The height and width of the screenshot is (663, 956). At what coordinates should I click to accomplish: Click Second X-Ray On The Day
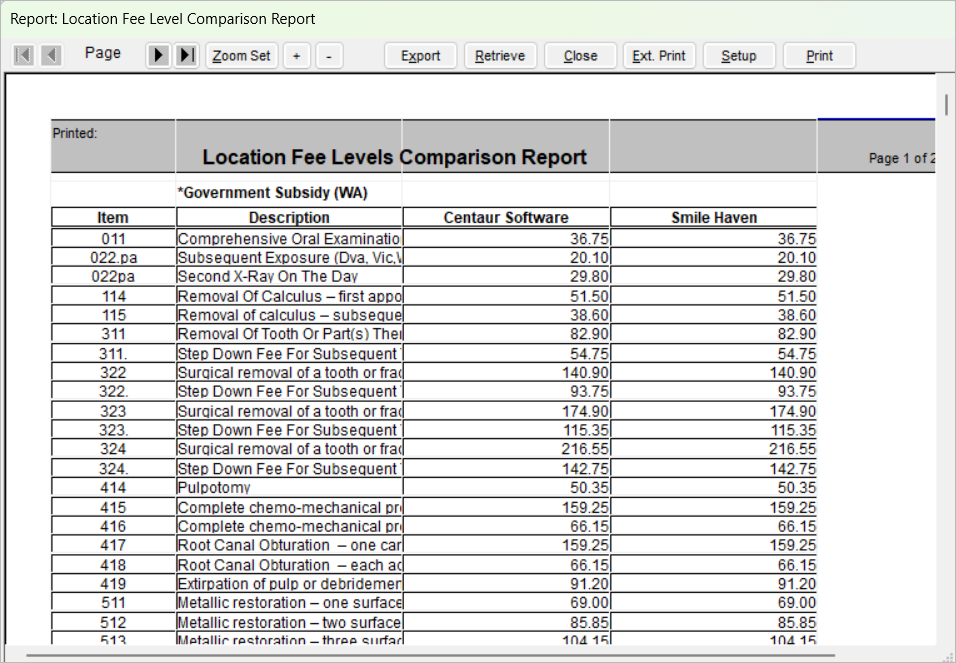click(267, 277)
